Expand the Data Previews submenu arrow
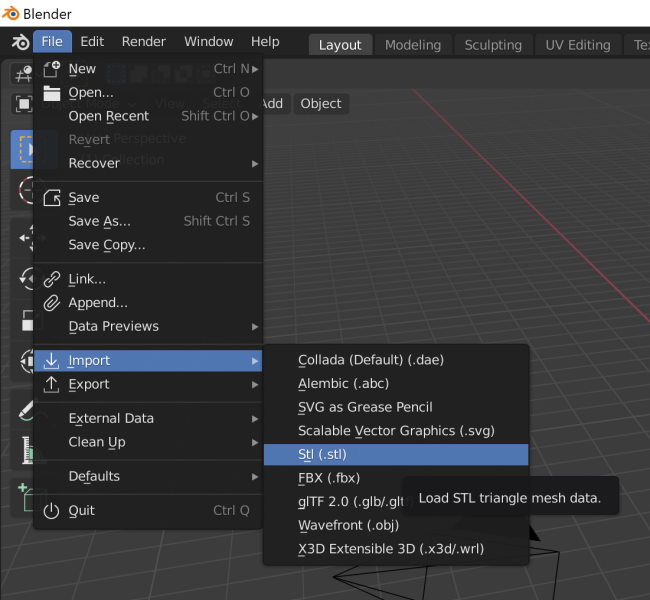The image size is (650, 600). click(x=255, y=327)
